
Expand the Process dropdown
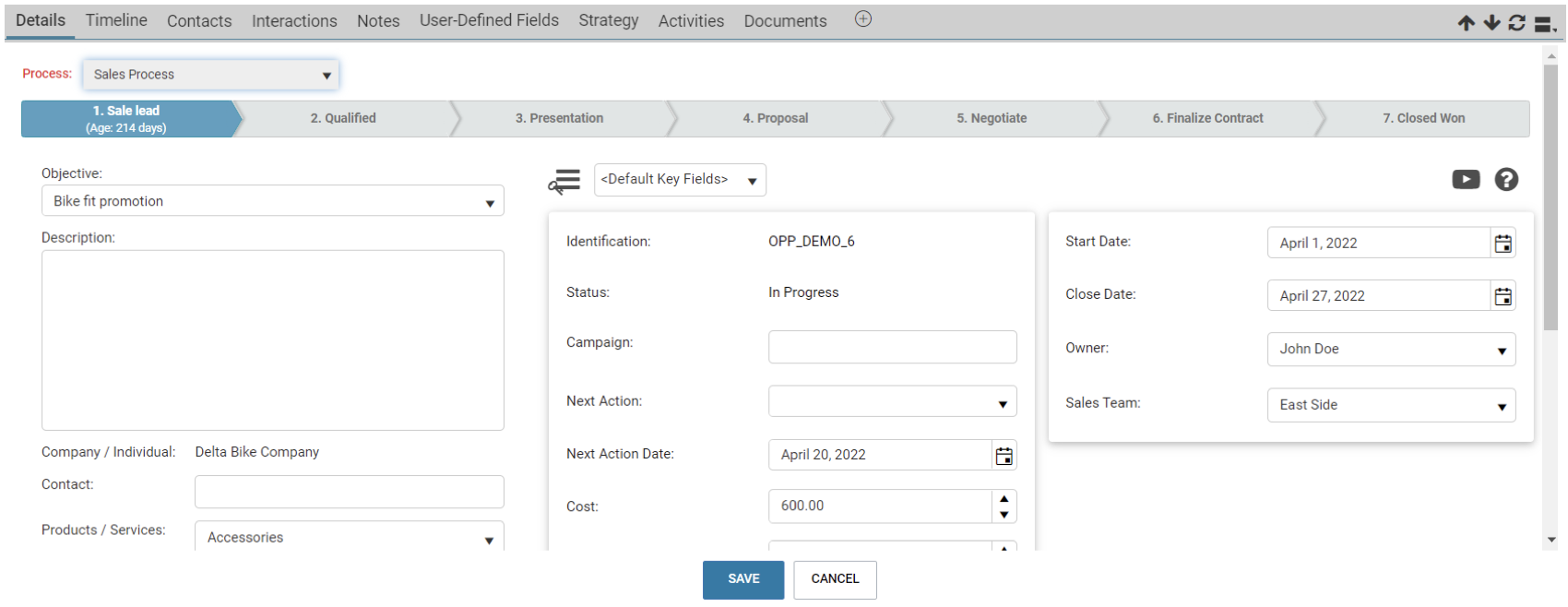(210, 75)
